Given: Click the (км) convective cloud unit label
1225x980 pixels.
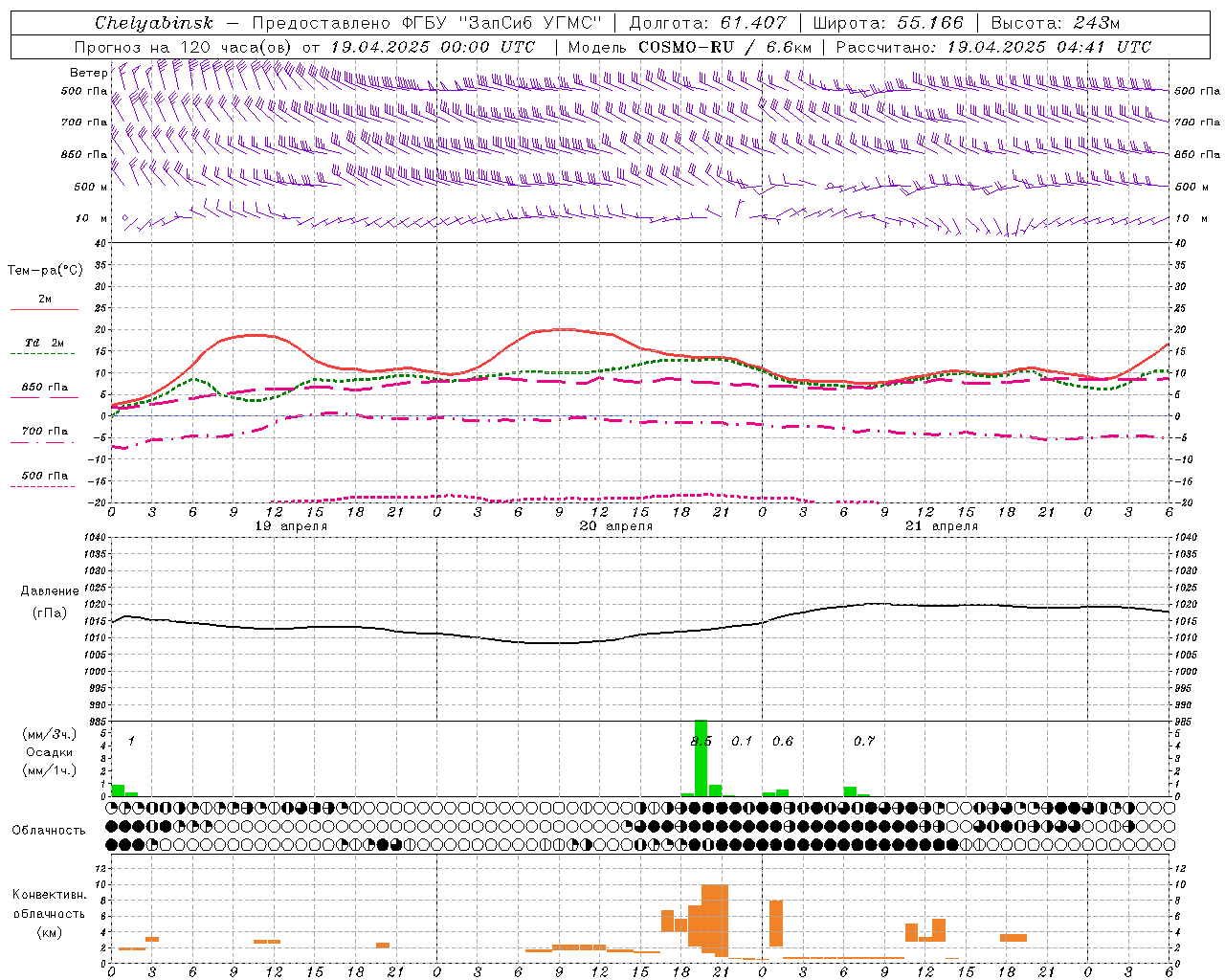Looking at the screenshot, I should click(x=49, y=932).
